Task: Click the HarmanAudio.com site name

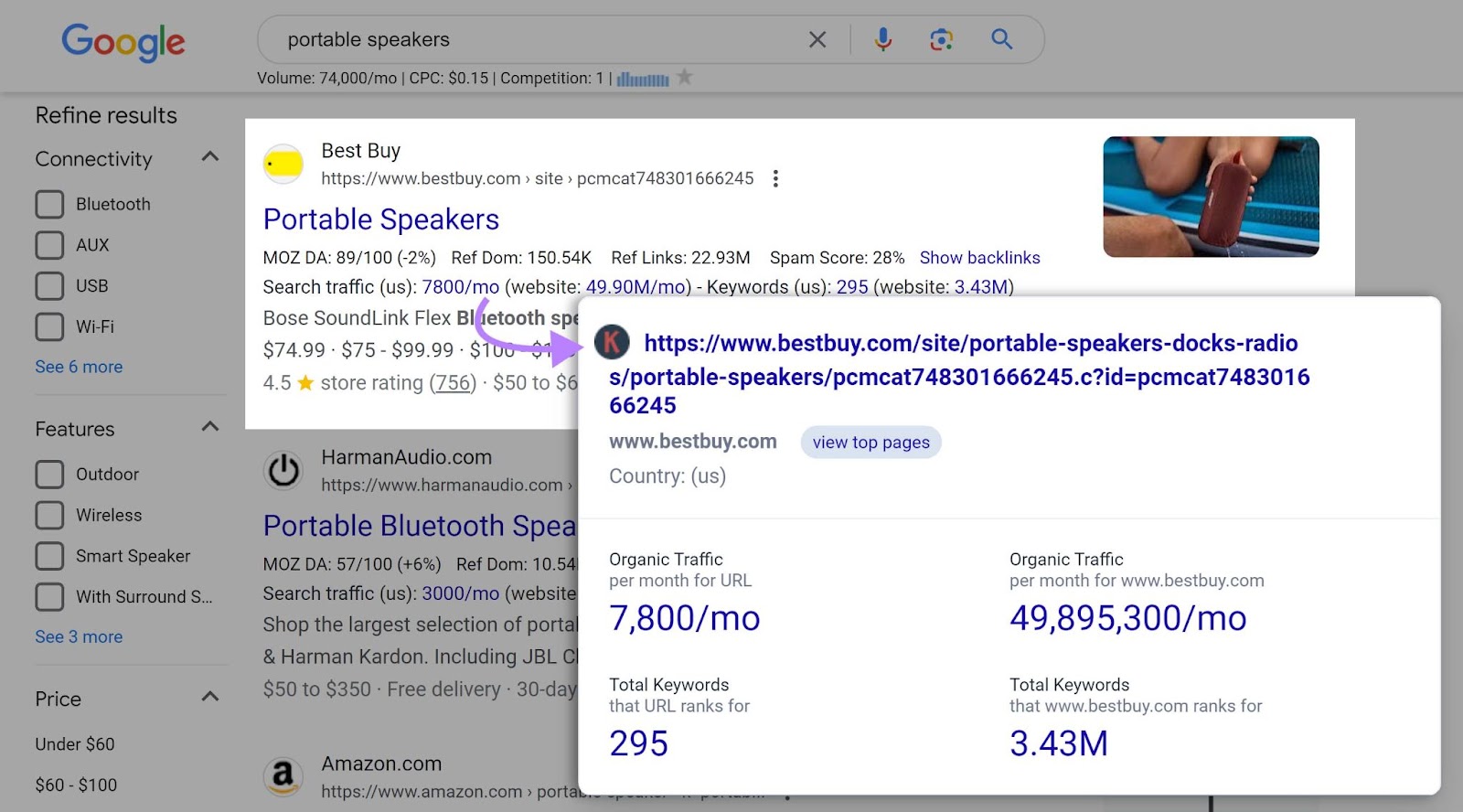Action: coord(406,457)
